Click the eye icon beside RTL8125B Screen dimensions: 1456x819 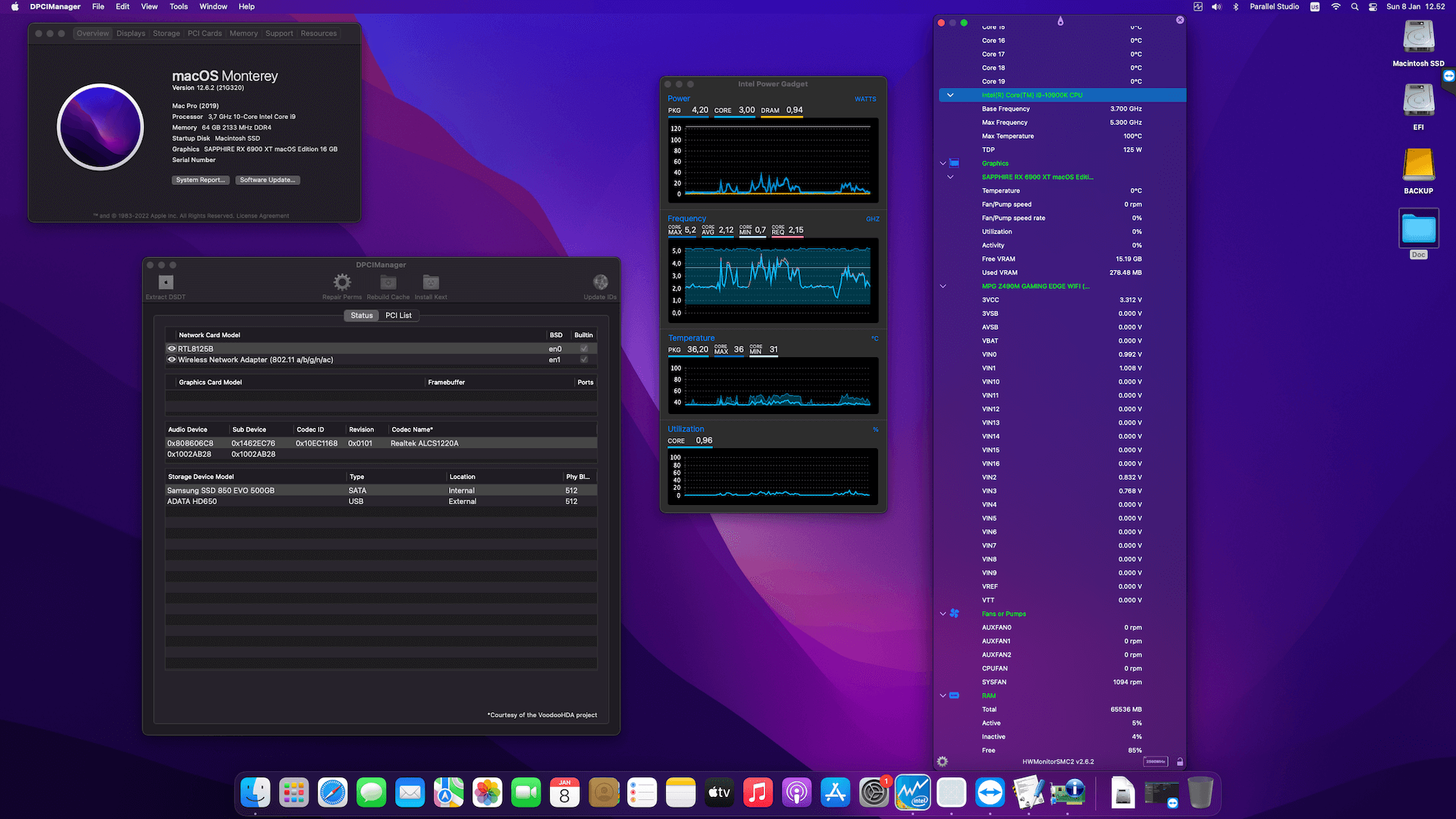171,349
